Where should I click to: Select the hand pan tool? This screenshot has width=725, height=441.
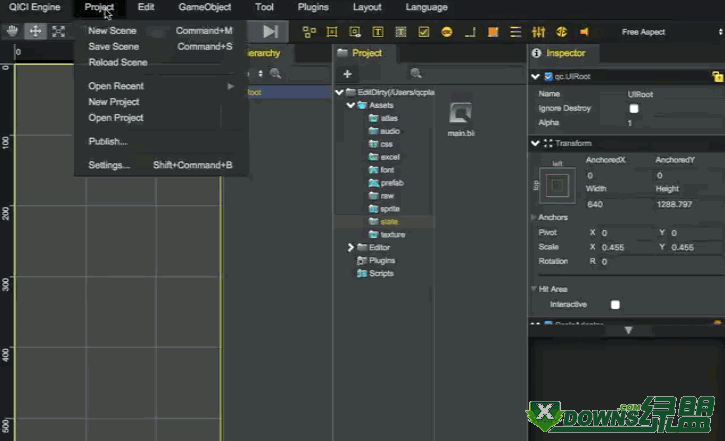pos(12,31)
